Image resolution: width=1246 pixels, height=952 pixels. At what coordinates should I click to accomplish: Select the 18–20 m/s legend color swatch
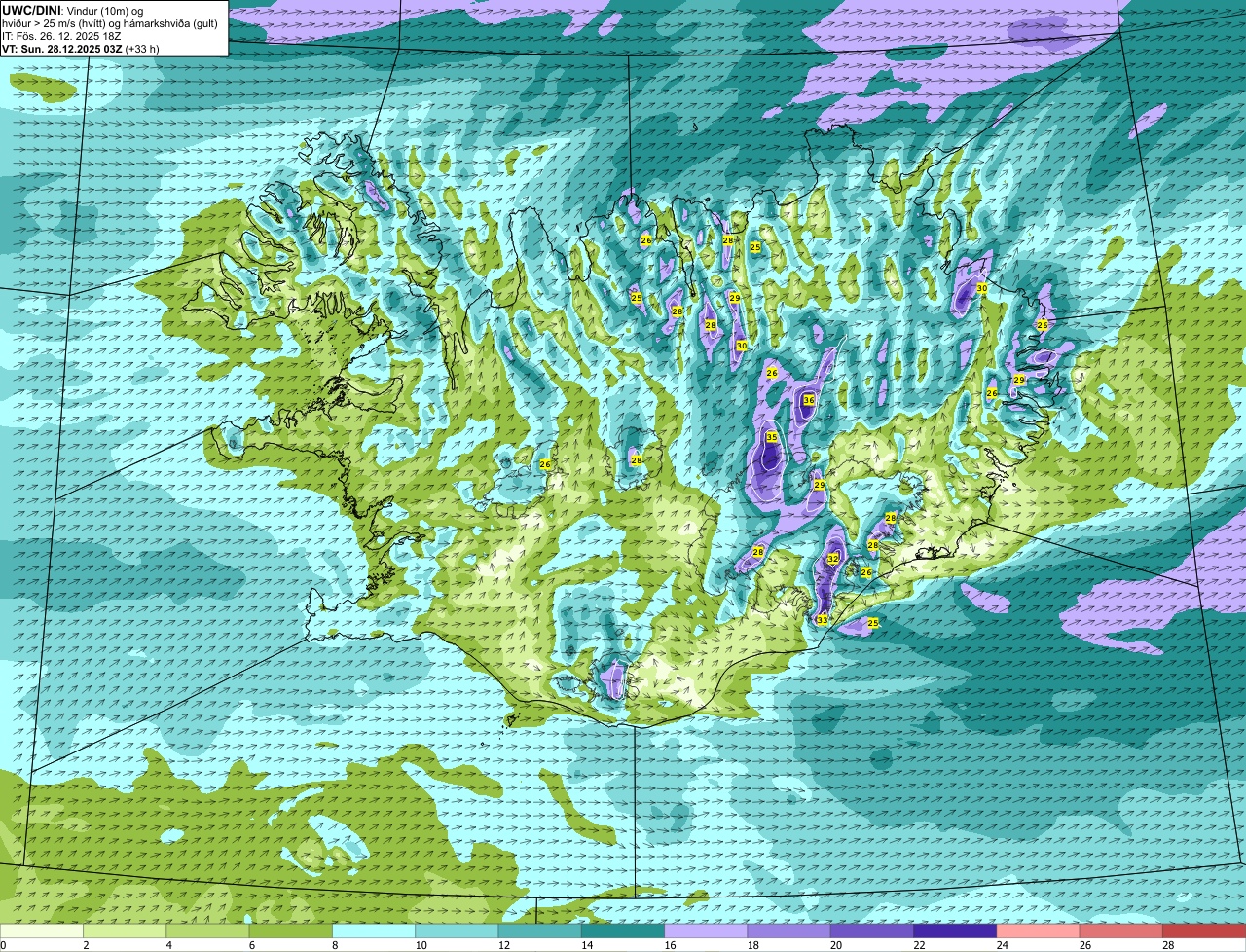[x=789, y=931]
